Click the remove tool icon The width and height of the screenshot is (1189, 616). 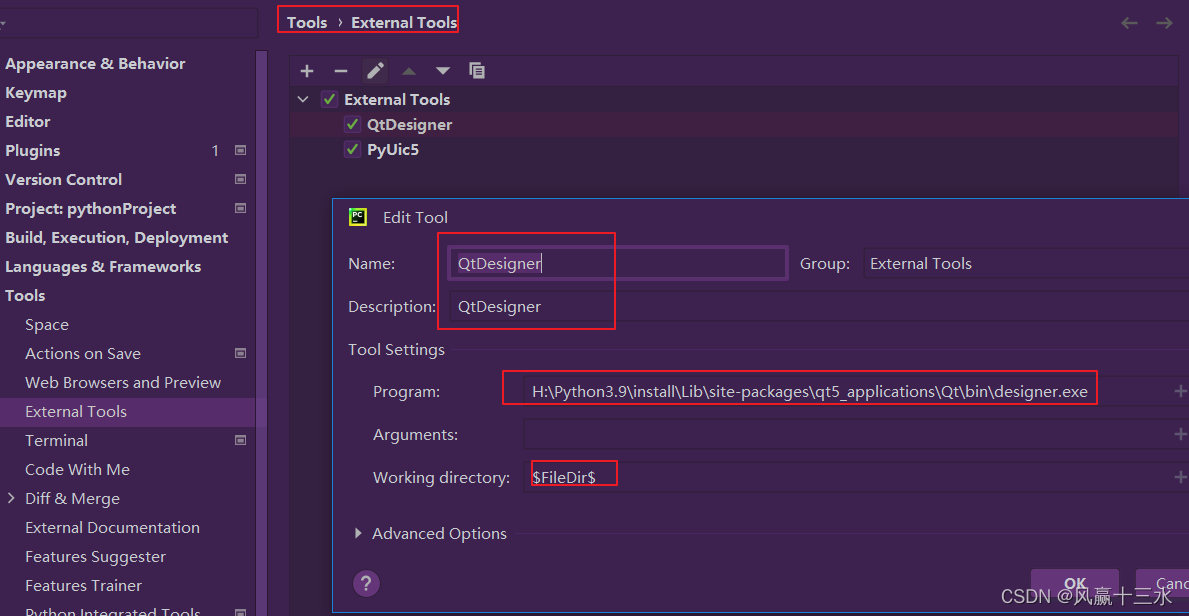tap(340, 70)
